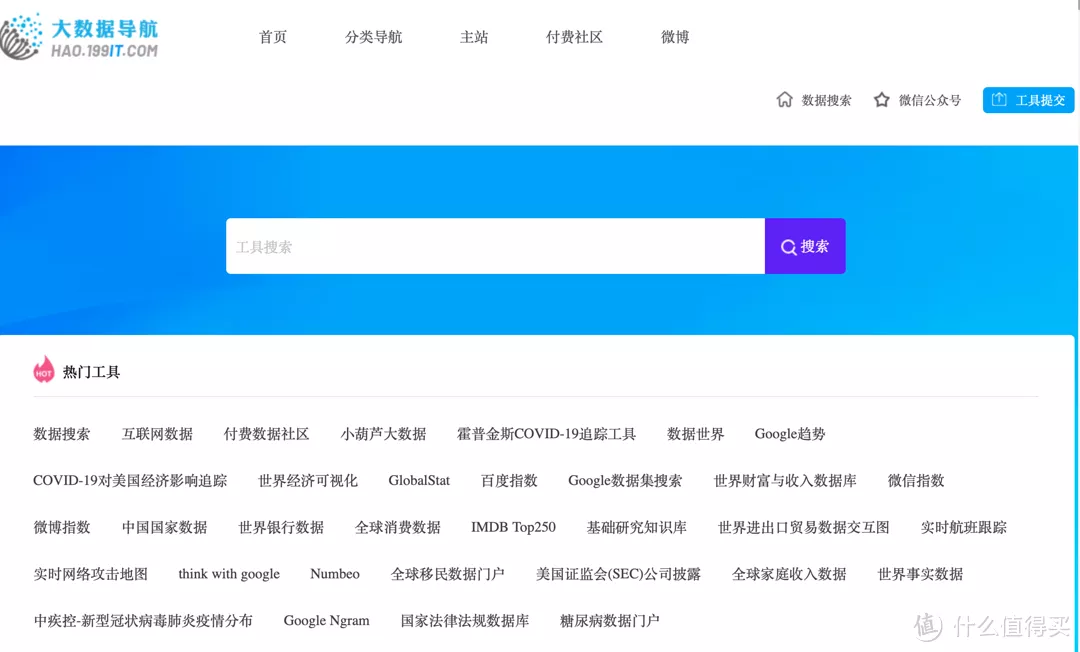Open 微博指数 link

62,527
